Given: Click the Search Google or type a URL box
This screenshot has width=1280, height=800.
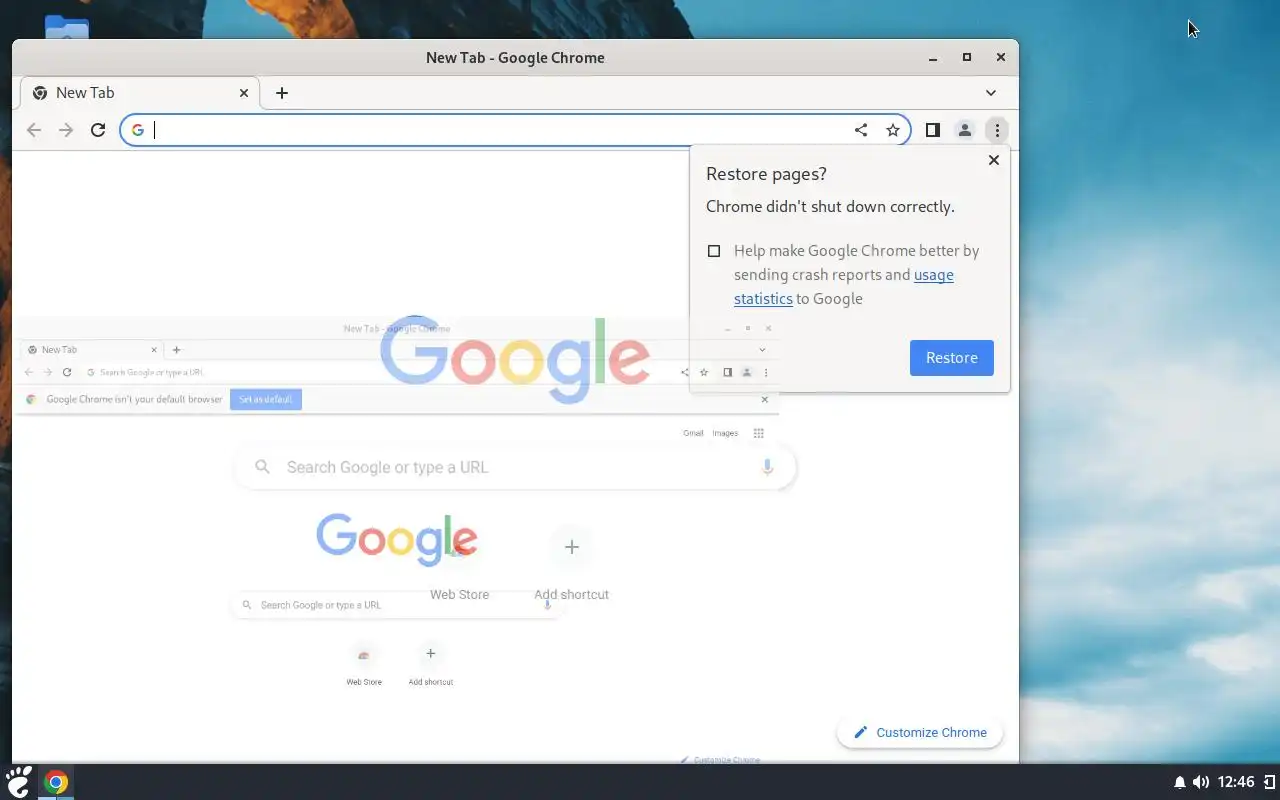Looking at the screenshot, I should click(515, 467).
